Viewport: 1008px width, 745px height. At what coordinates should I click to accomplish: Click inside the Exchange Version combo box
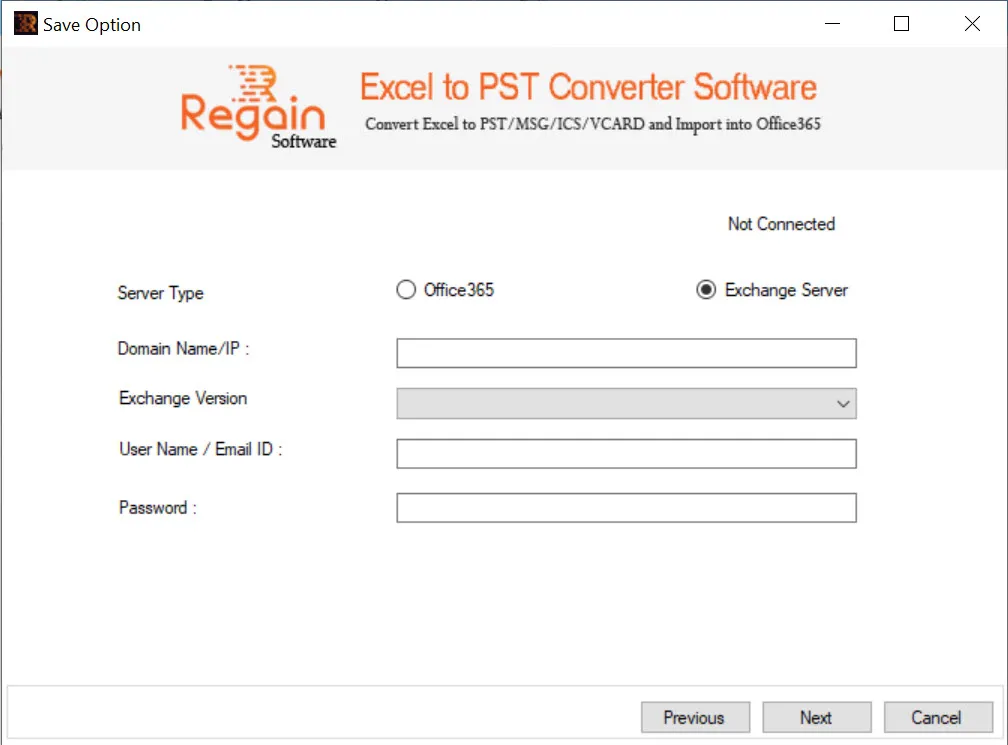[626, 404]
